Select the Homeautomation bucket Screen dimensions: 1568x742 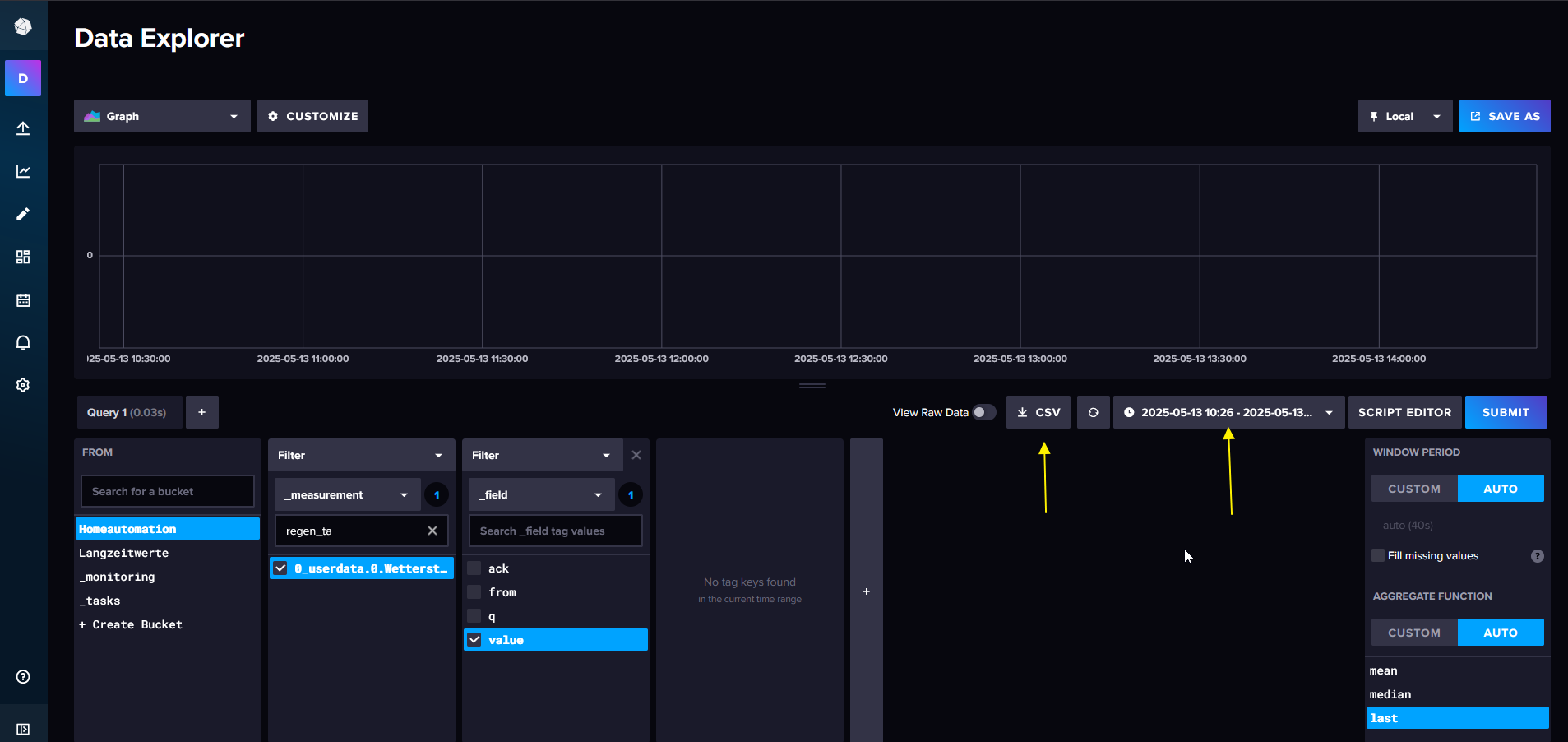pos(168,529)
